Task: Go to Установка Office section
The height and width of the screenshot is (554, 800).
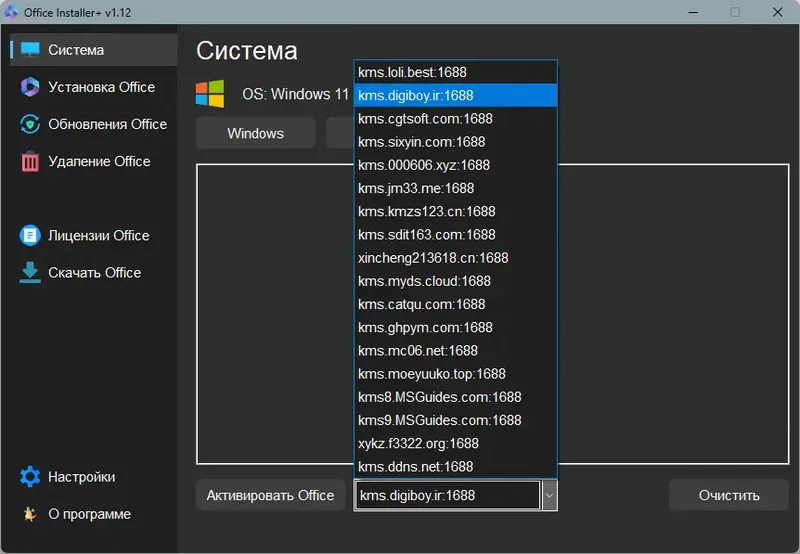Action: pyautogui.click(x=102, y=87)
